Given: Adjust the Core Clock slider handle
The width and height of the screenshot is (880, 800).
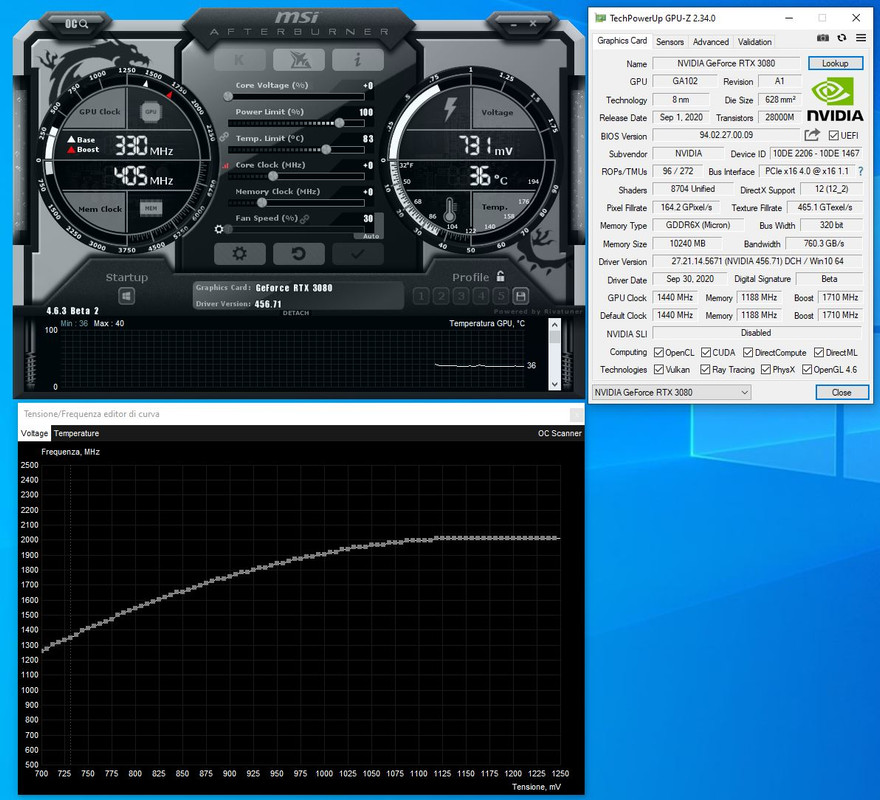Looking at the screenshot, I should 273,176.
